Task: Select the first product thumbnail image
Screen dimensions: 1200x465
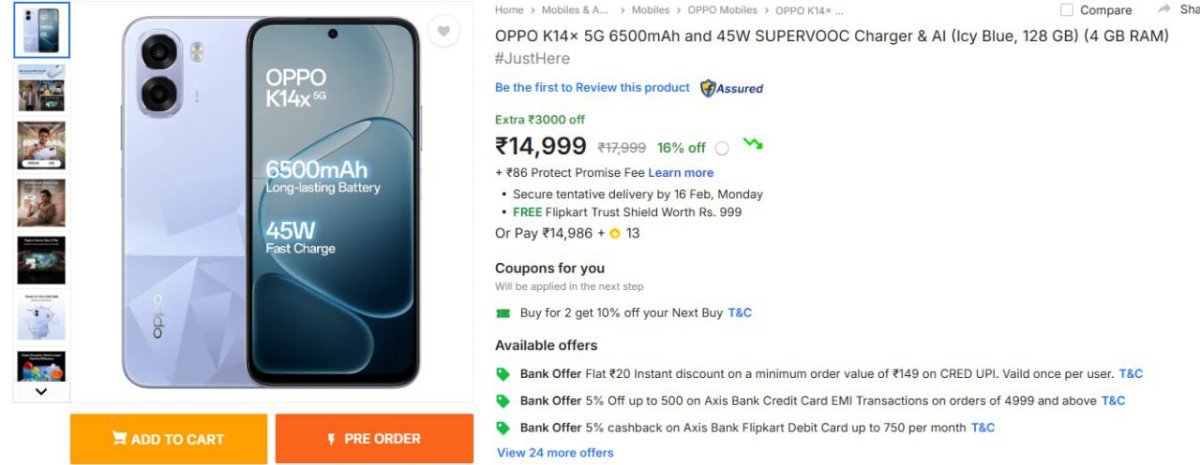Action: (41, 30)
